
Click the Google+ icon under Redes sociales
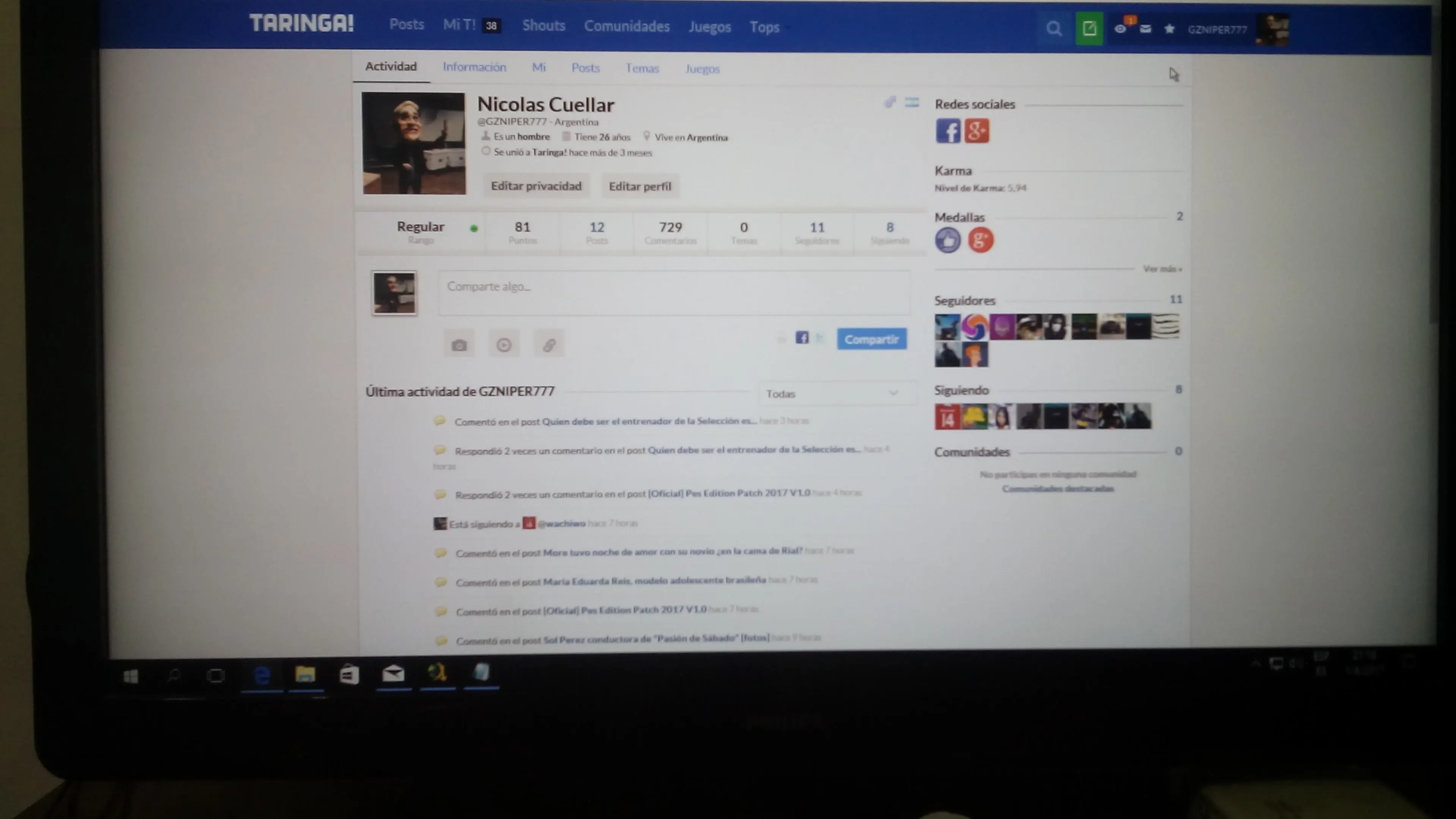977,131
